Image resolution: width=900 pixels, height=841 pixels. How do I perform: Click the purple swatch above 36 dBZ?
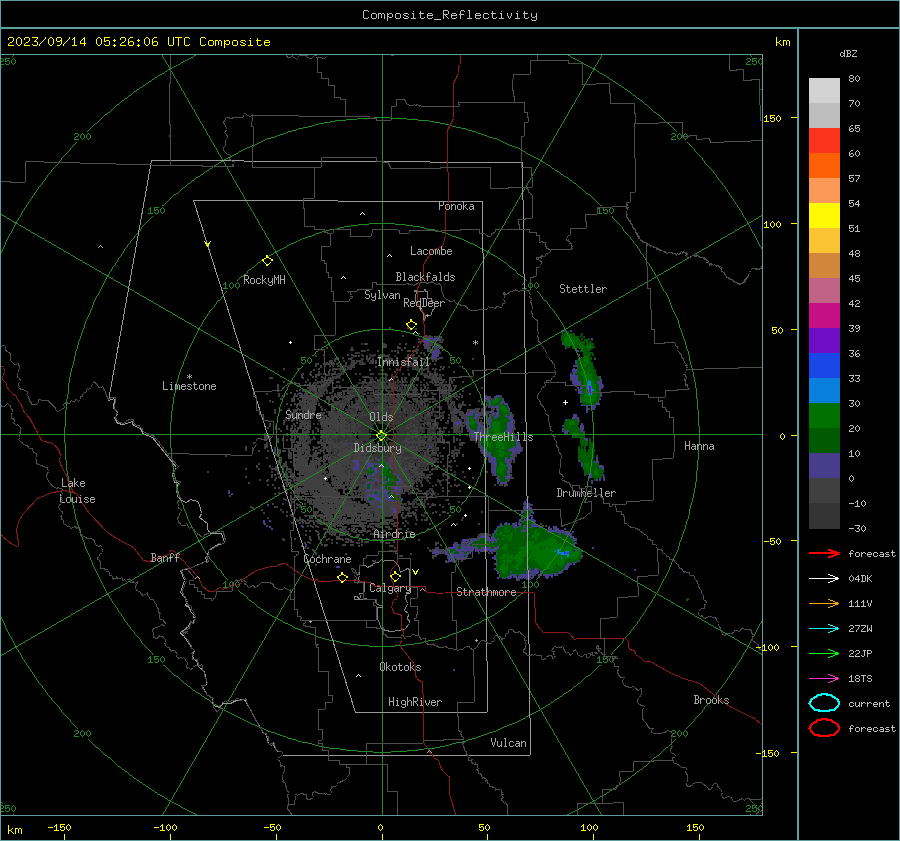click(824, 341)
